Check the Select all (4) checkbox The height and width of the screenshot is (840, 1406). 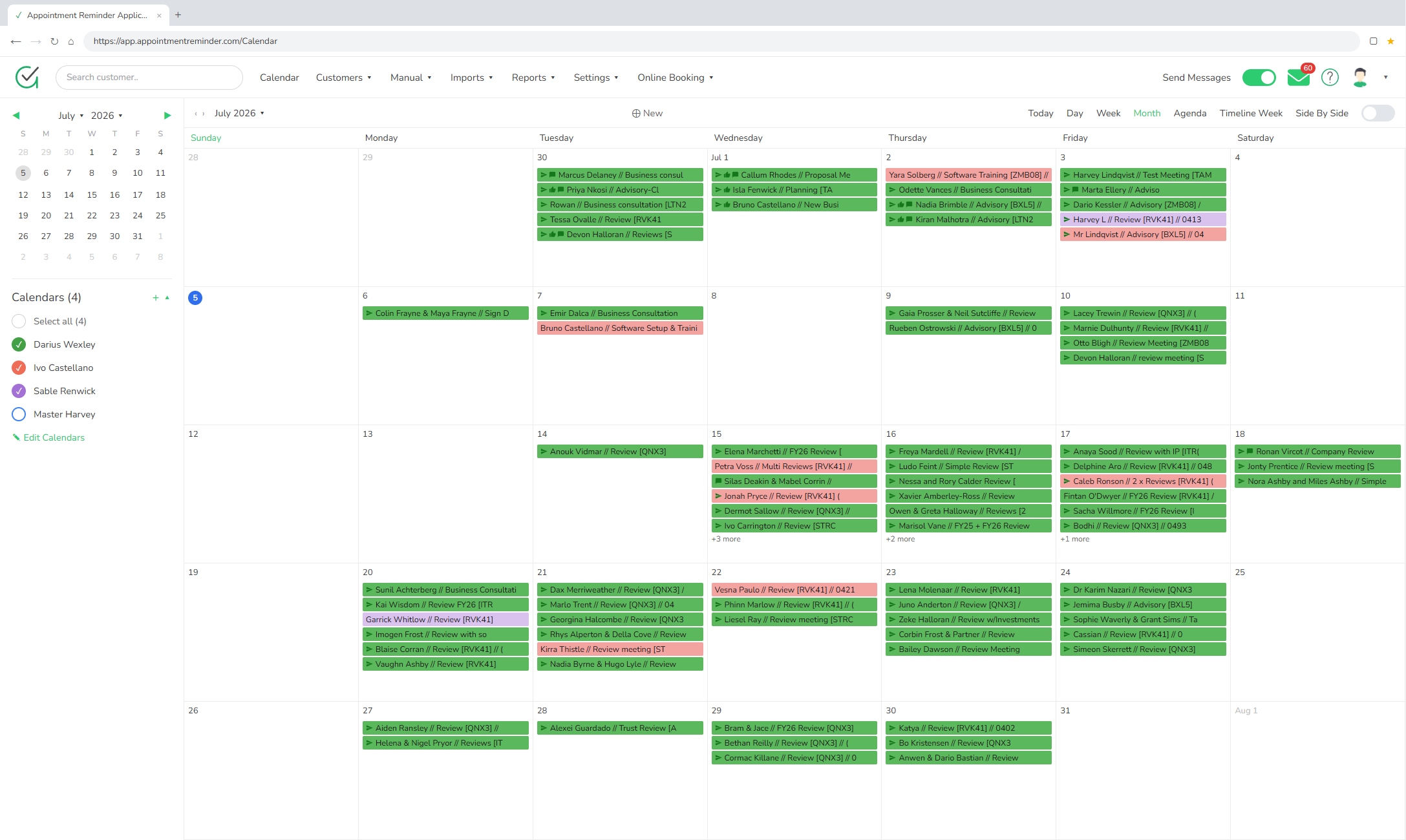(19, 321)
